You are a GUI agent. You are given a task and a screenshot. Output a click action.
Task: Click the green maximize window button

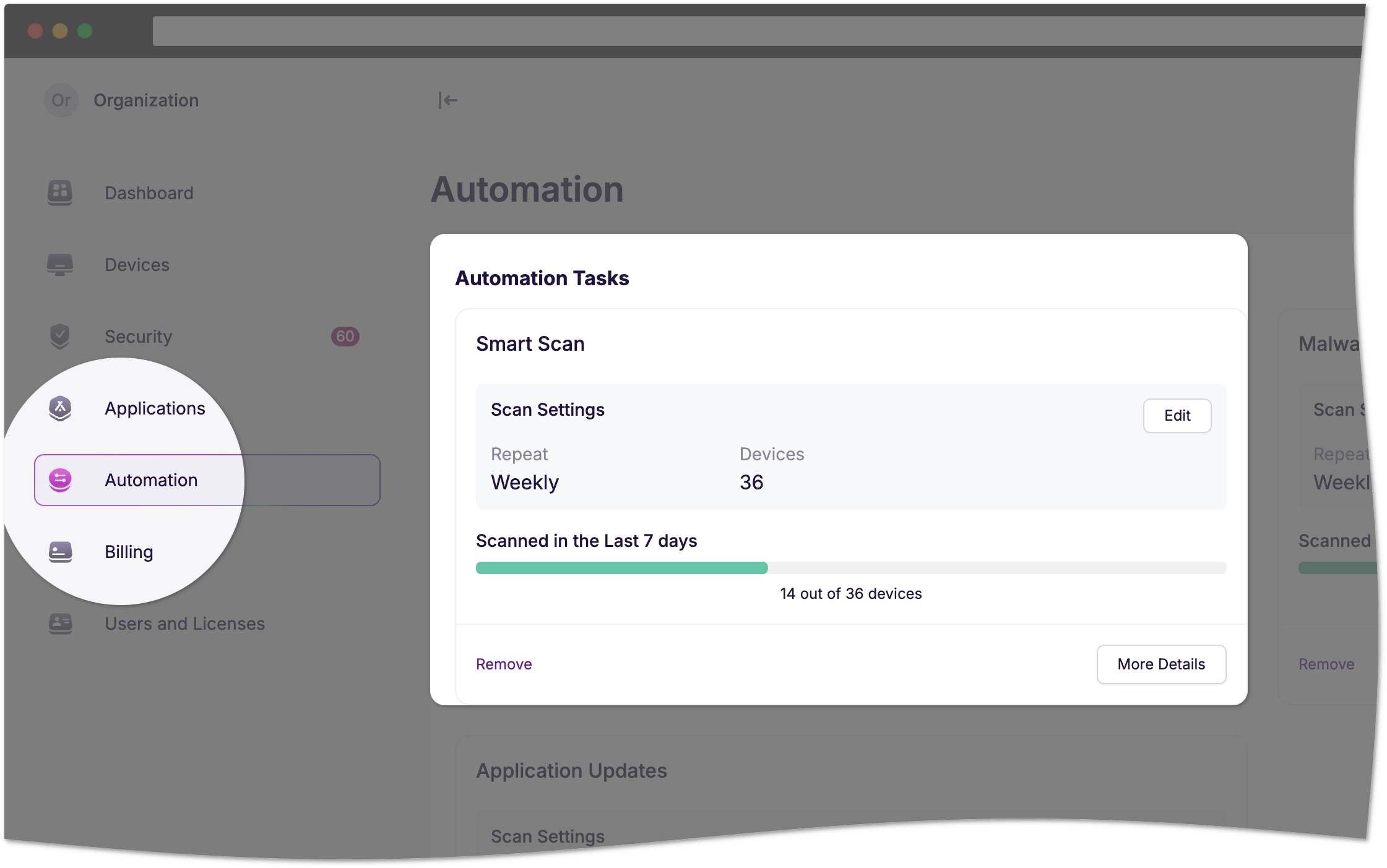[x=85, y=30]
